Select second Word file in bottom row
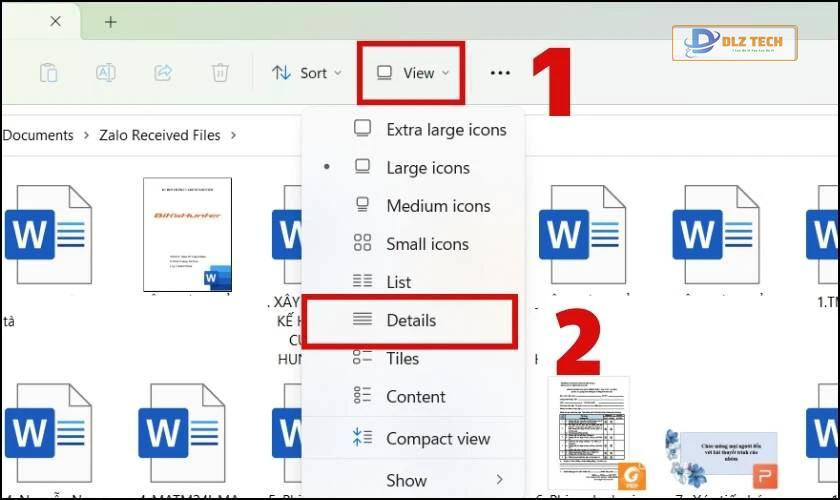 click(182, 433)
